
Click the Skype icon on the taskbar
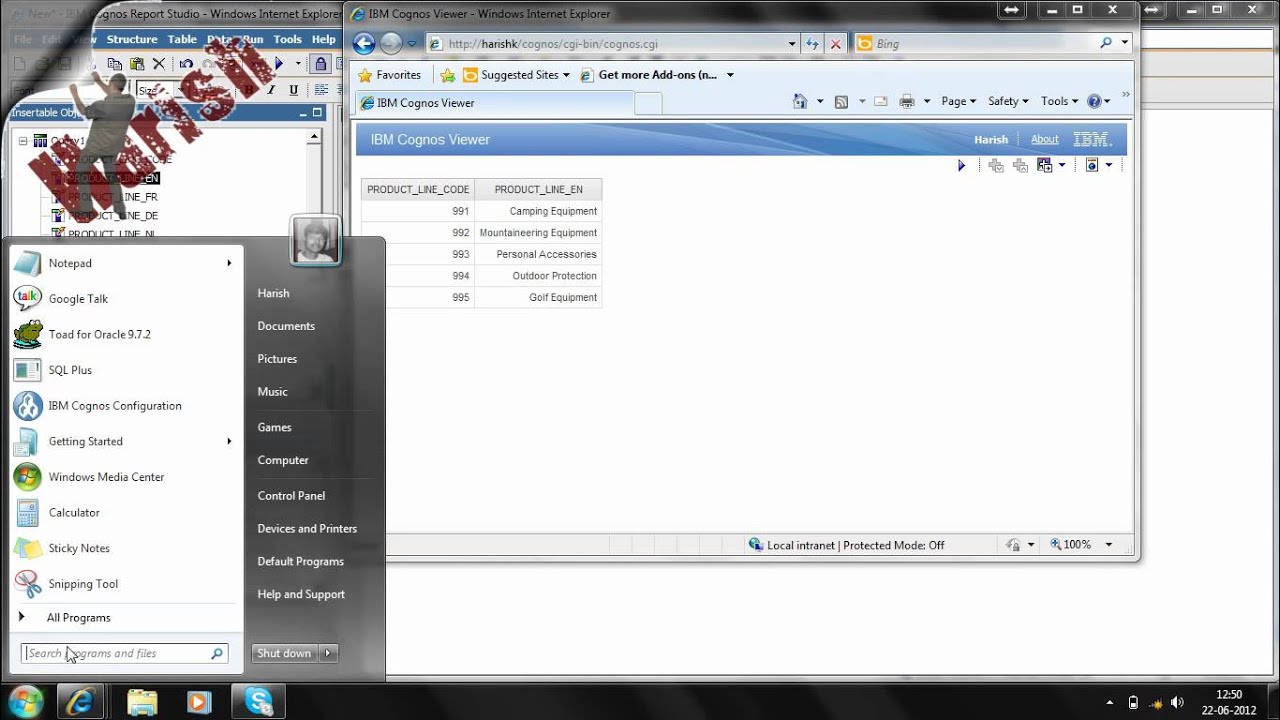click(258, 701)
